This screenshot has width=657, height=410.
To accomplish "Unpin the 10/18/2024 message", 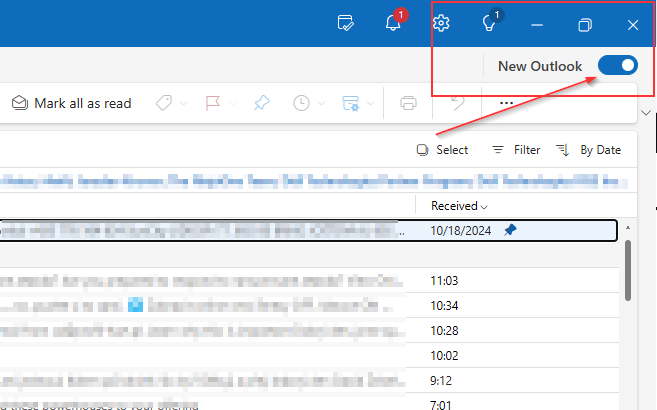I will pos(510,230).
